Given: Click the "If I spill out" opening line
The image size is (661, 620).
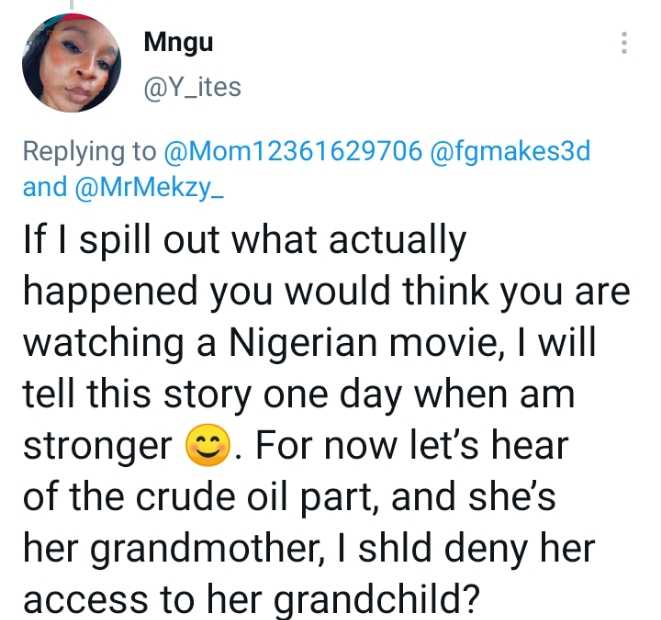Looking at the screenshot, I should pyautogui.click(x=138, y=241).
